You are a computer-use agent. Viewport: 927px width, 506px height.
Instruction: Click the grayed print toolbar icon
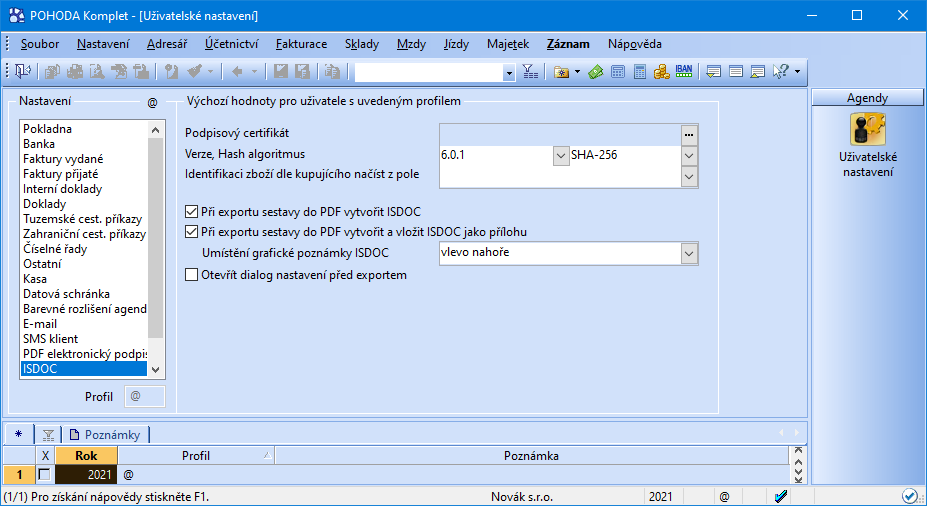(74, 72)
